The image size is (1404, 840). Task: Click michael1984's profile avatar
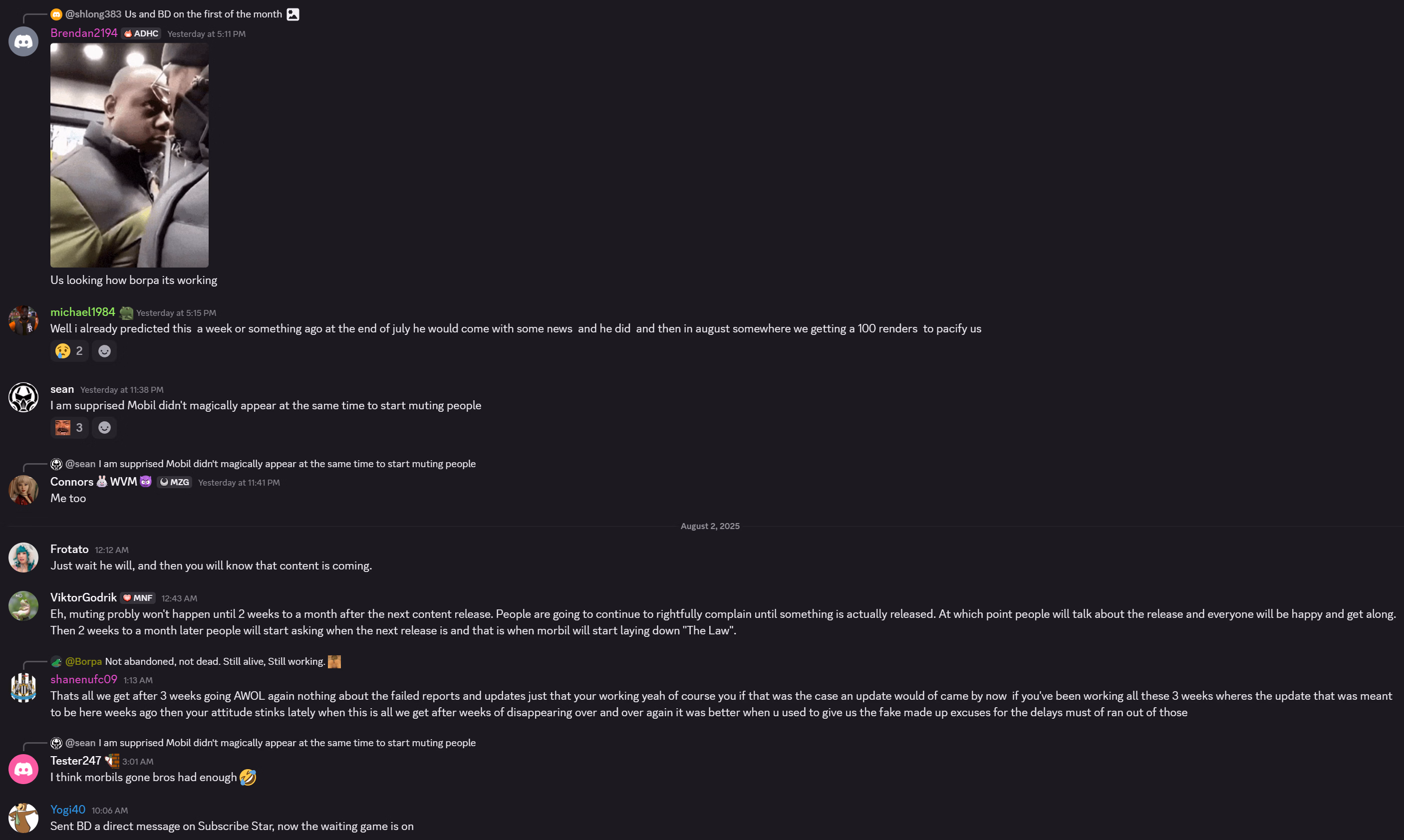pyautogui.click(x=23, y=320)
